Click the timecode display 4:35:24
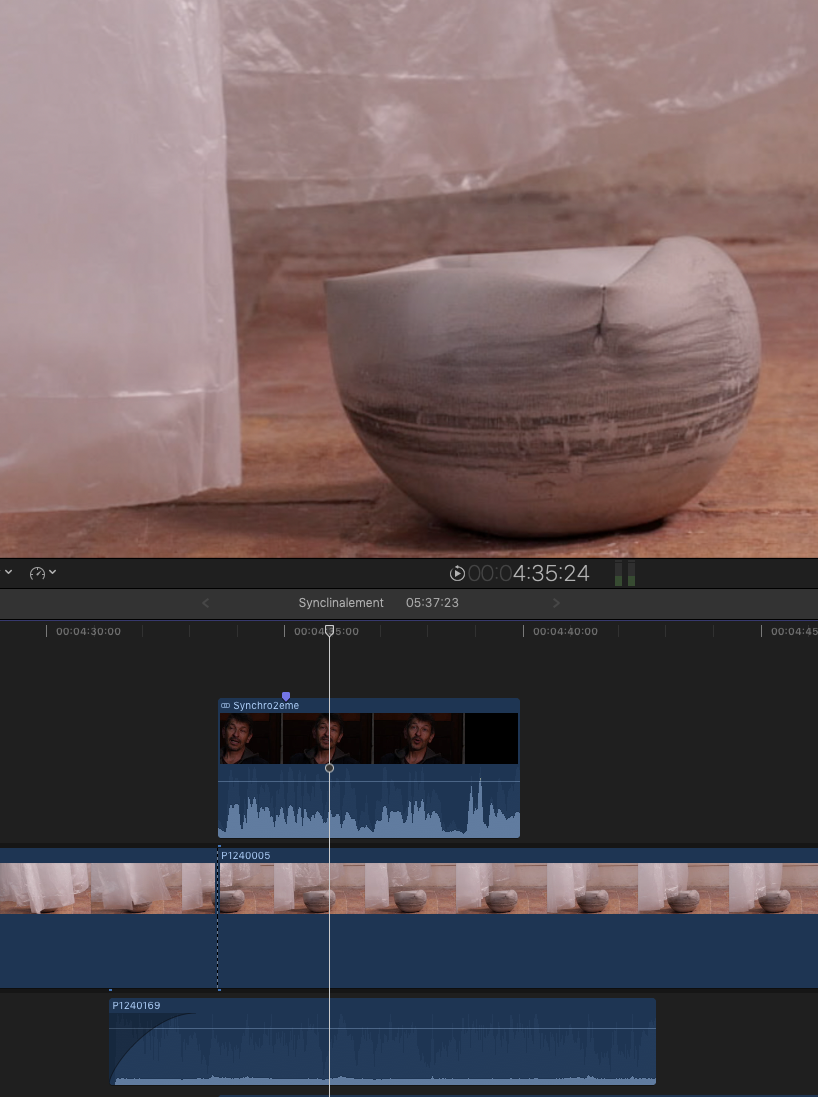Image resolution: width=818 pixels, height=1097 pixels. [549, 573]
